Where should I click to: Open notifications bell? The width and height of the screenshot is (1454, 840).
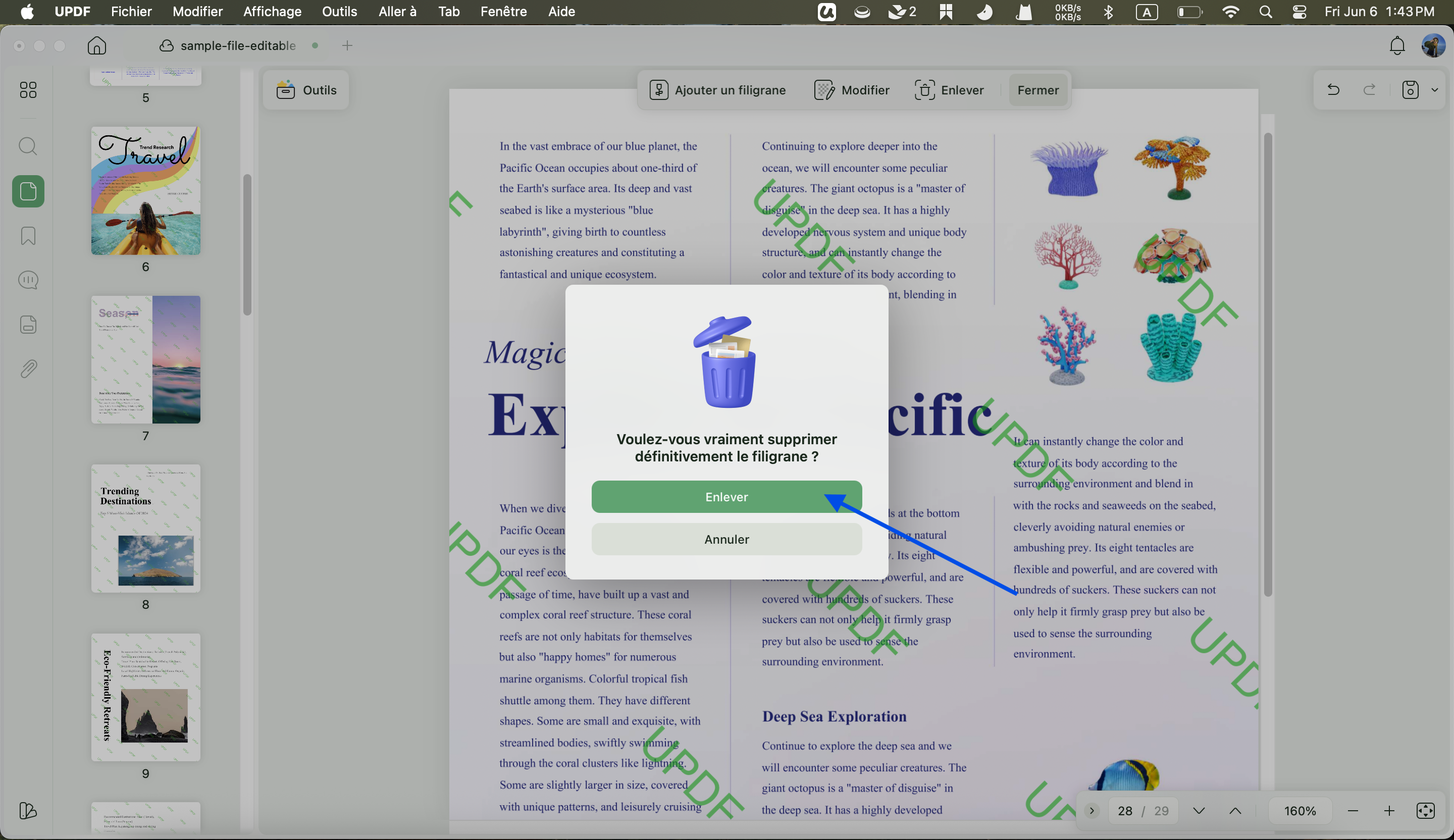1397,45
